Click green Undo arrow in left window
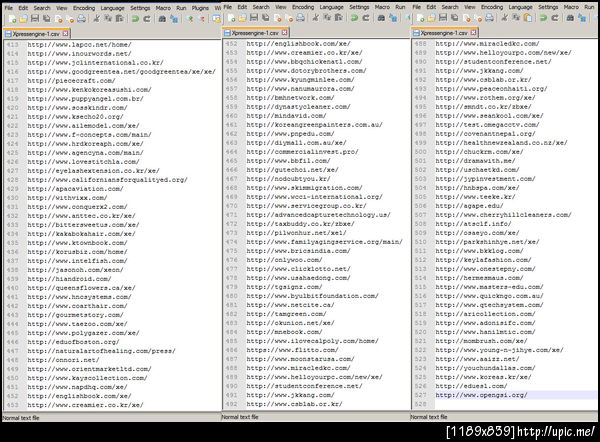 click(135, 18)
